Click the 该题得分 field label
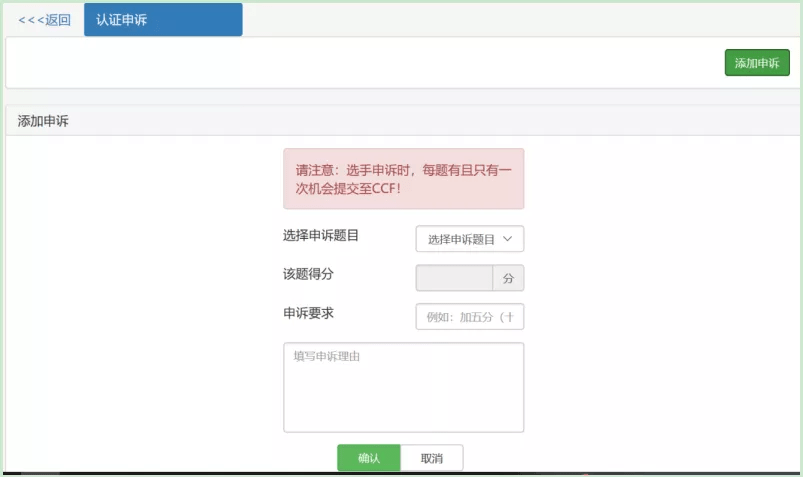 (x=308, y=274)
